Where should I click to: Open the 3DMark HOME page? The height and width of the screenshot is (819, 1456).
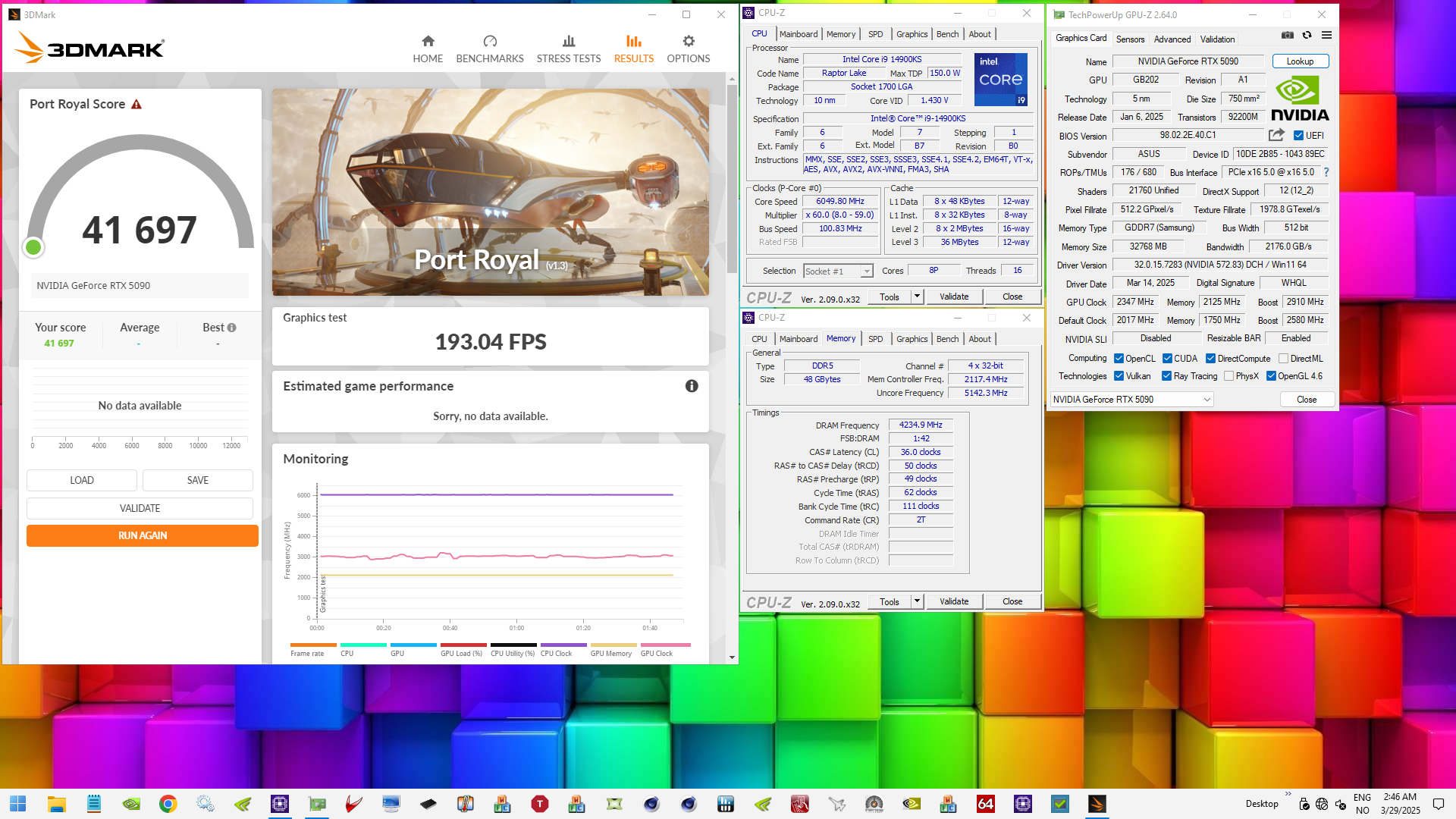tap(428, 49)
